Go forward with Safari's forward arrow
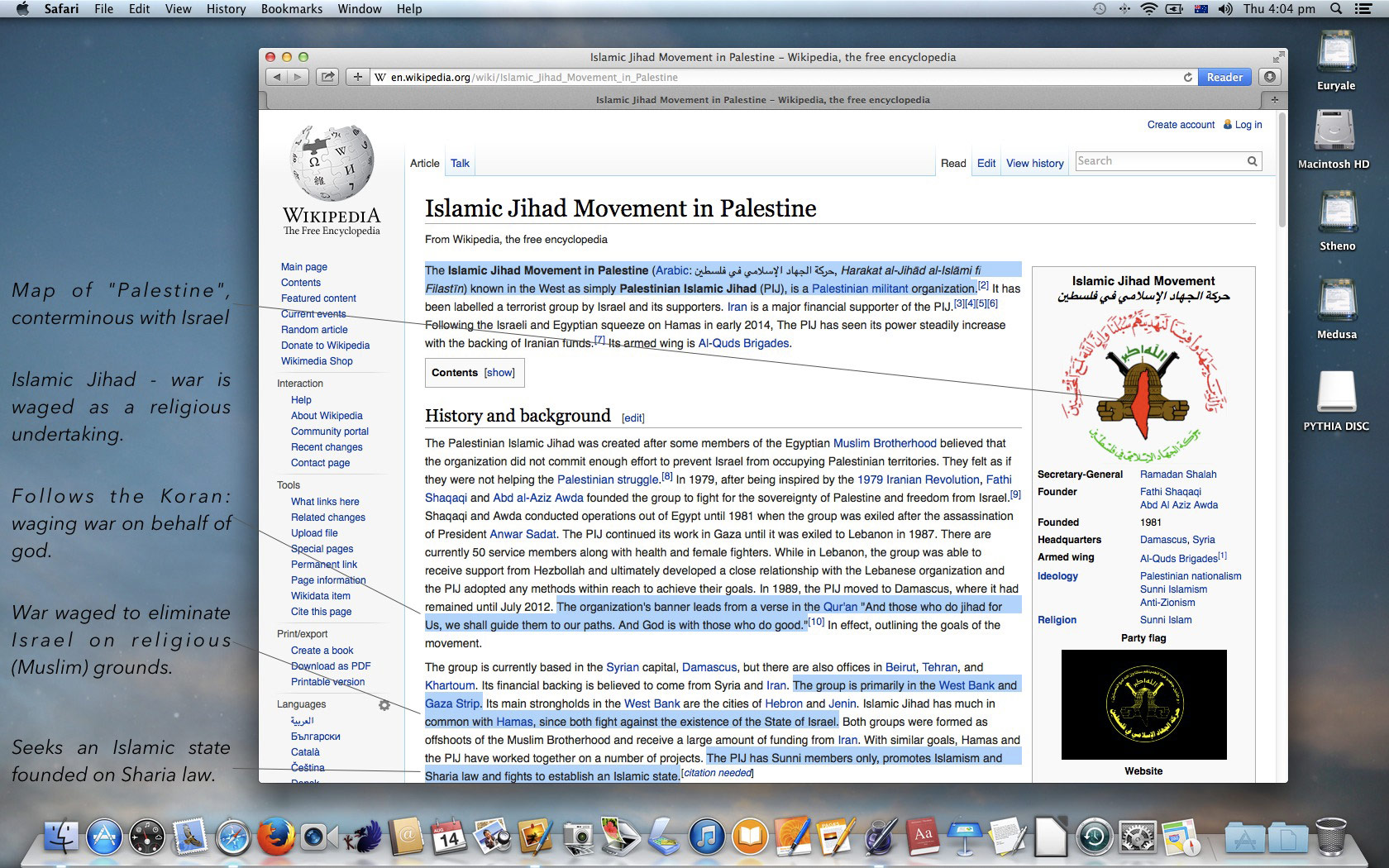The image size is (1389, 868). 298,77
